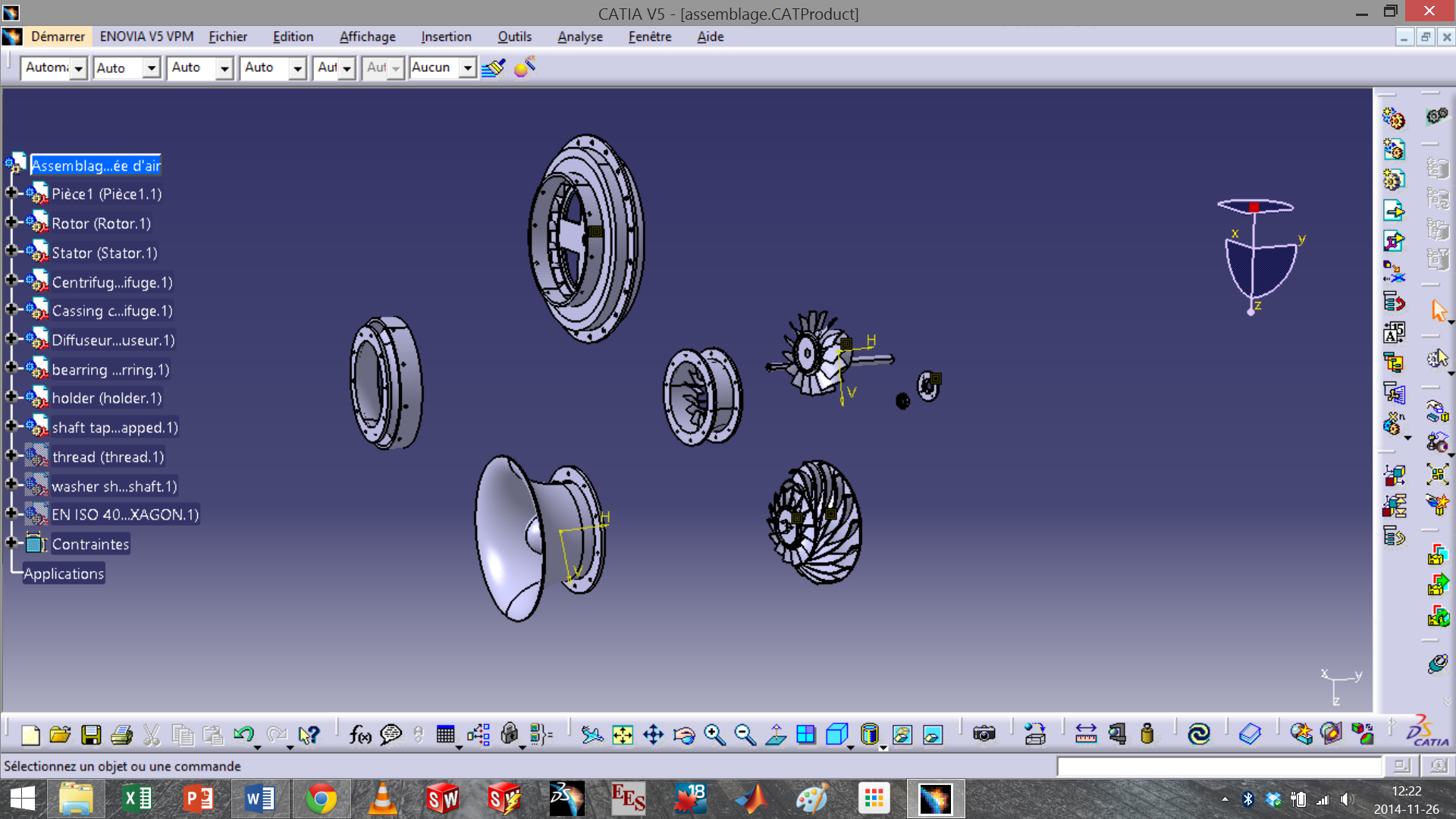Open the Automa dropdown in graphic properties

[x=78, y=68]
